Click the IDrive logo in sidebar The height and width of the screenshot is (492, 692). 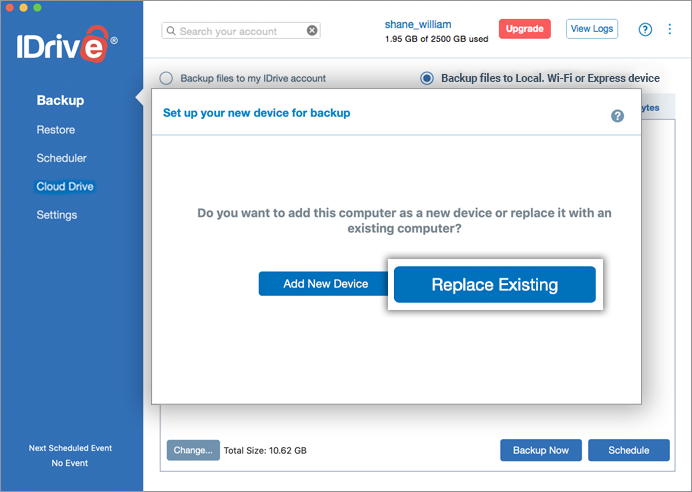coord(67,45)
